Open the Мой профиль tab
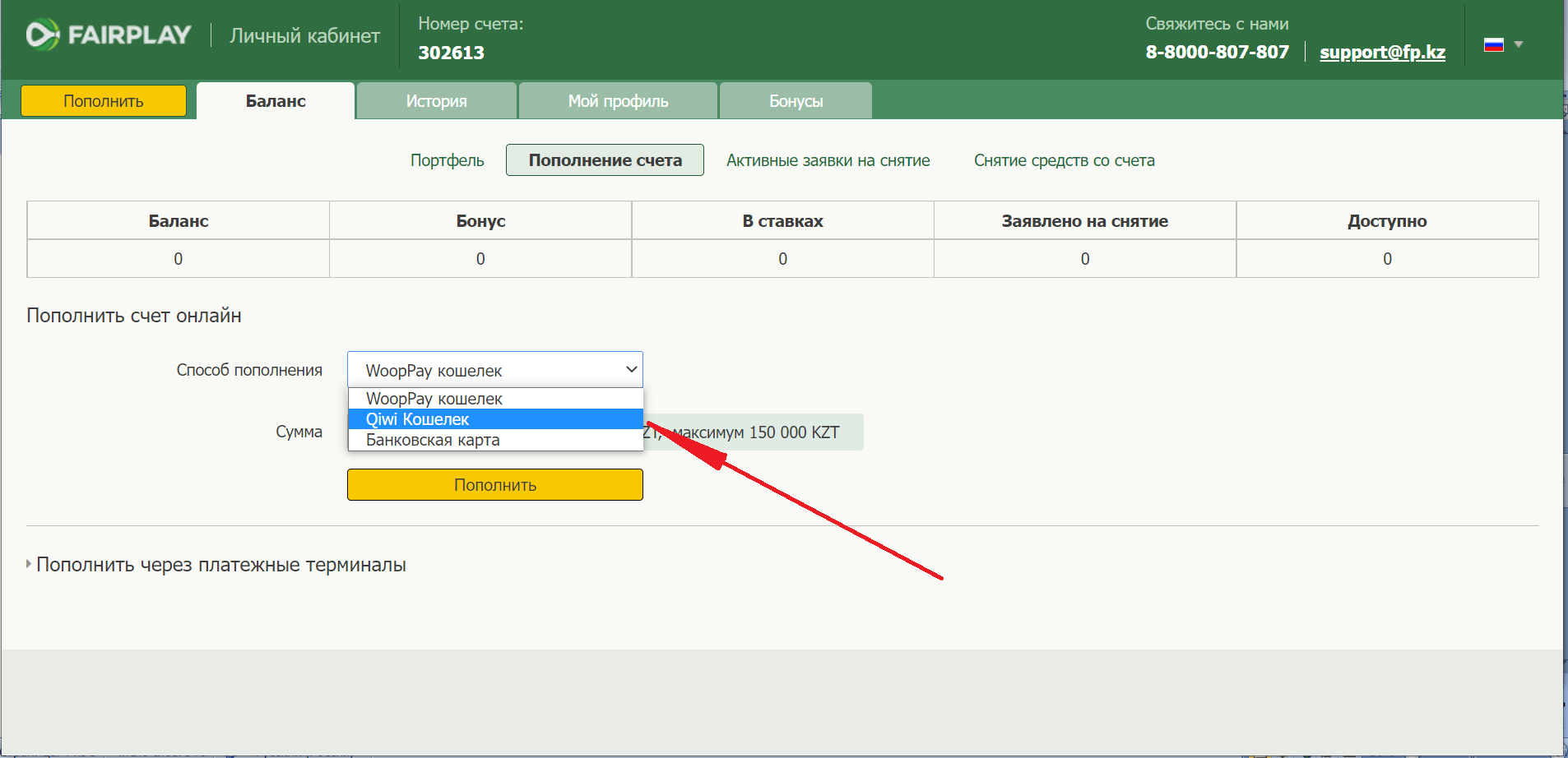1568x758 pixels. tap(619, 101)
